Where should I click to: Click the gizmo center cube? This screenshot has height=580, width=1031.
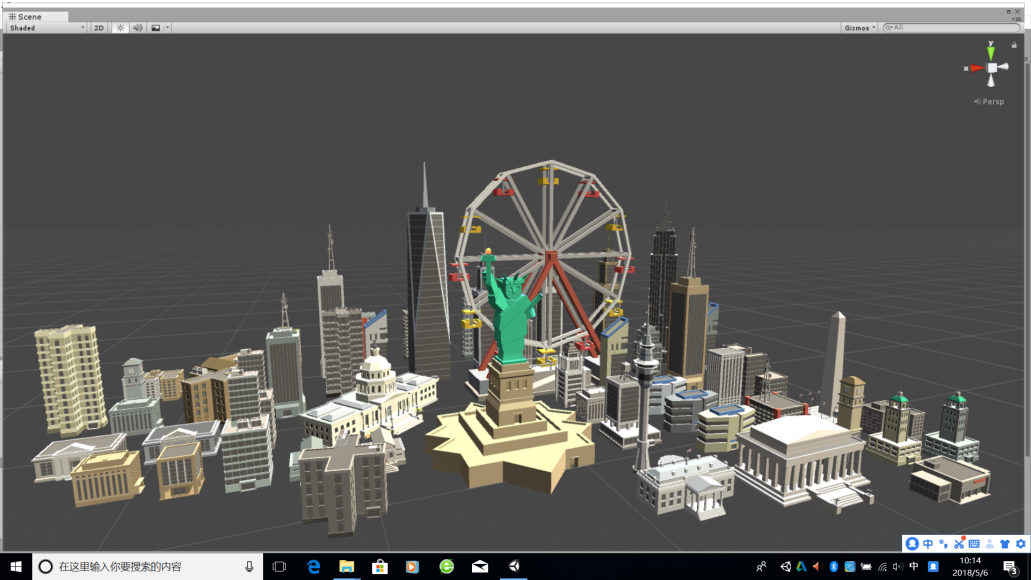click(992, 68)
